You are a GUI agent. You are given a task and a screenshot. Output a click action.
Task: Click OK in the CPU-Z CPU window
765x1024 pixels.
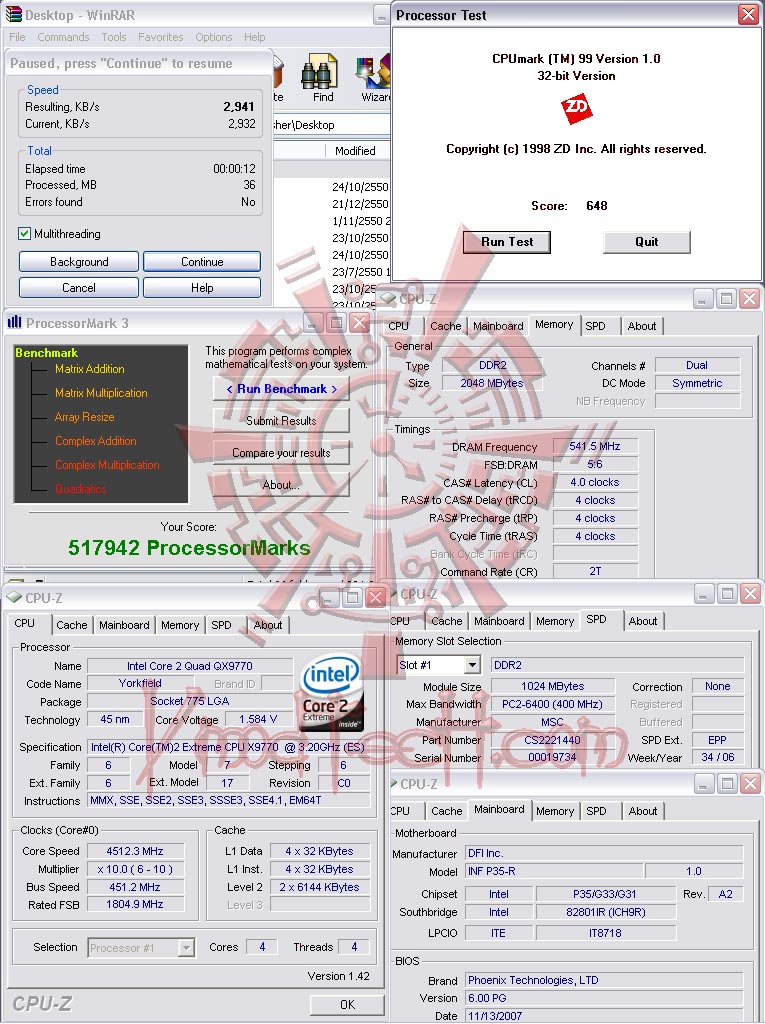tap(348, 1004)
